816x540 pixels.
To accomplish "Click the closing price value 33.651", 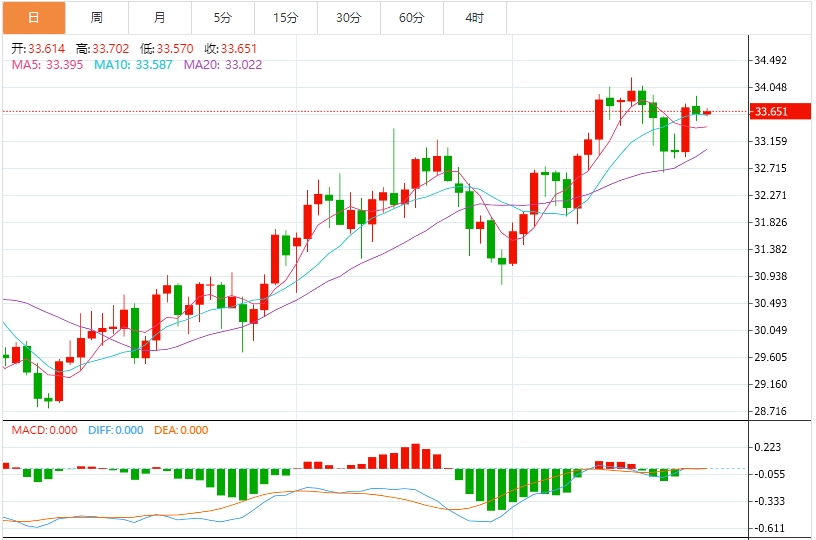I will (239, 49).
